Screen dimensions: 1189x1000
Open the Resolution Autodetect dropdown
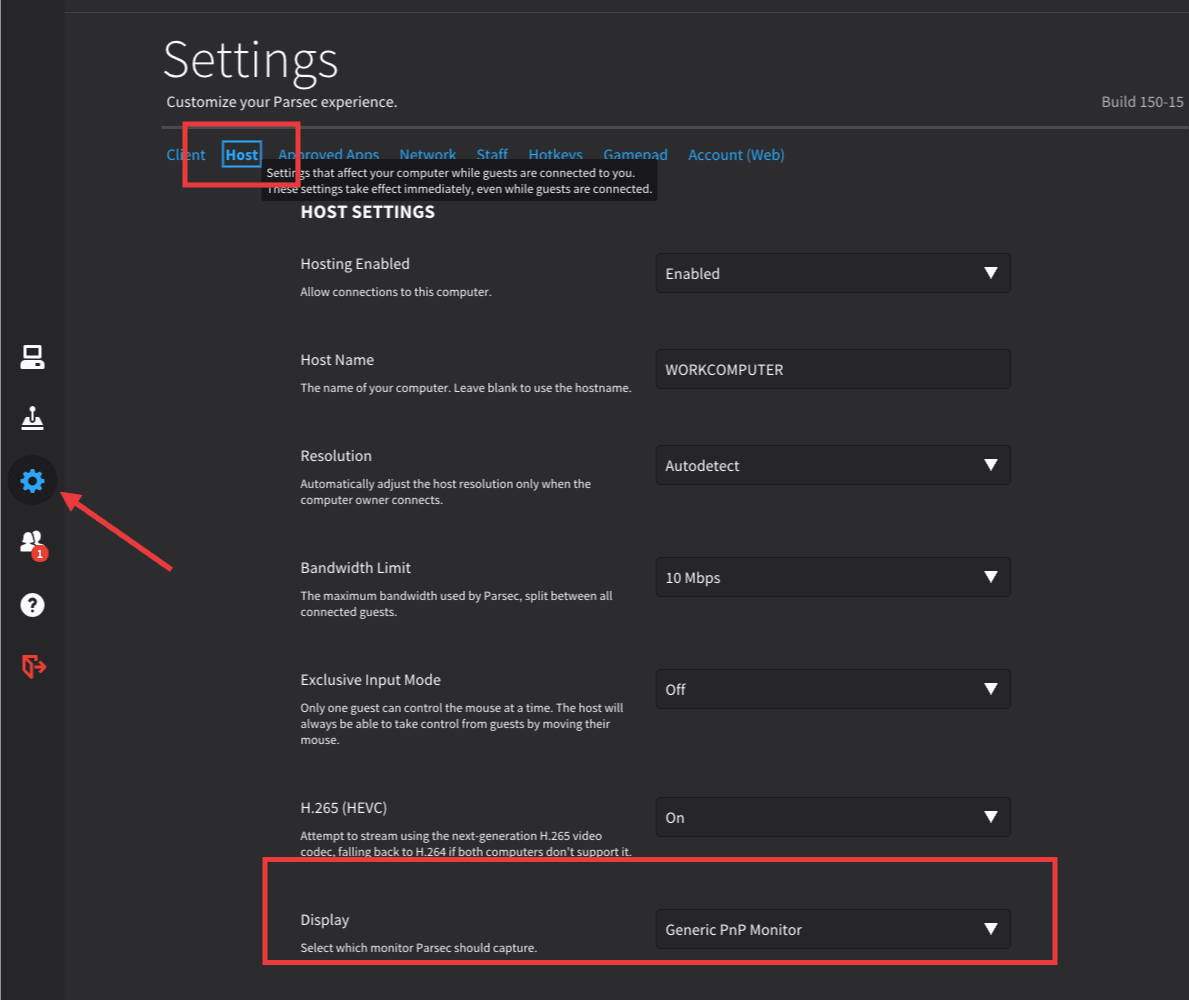pyautogui.click(x=832, y=465)
